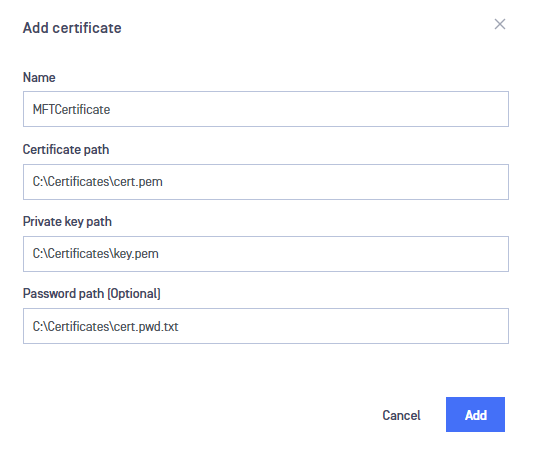Place cursor on C:\Certificates\cert.pem text

tap(98, 182)
